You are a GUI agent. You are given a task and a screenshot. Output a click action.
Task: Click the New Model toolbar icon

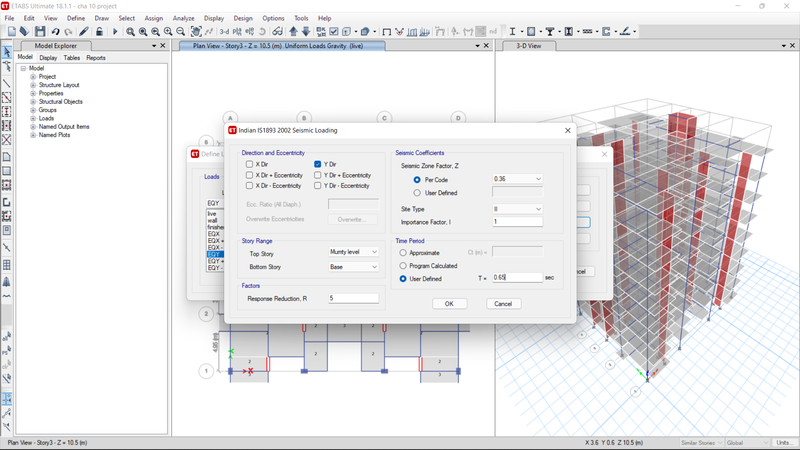[12, 32]
